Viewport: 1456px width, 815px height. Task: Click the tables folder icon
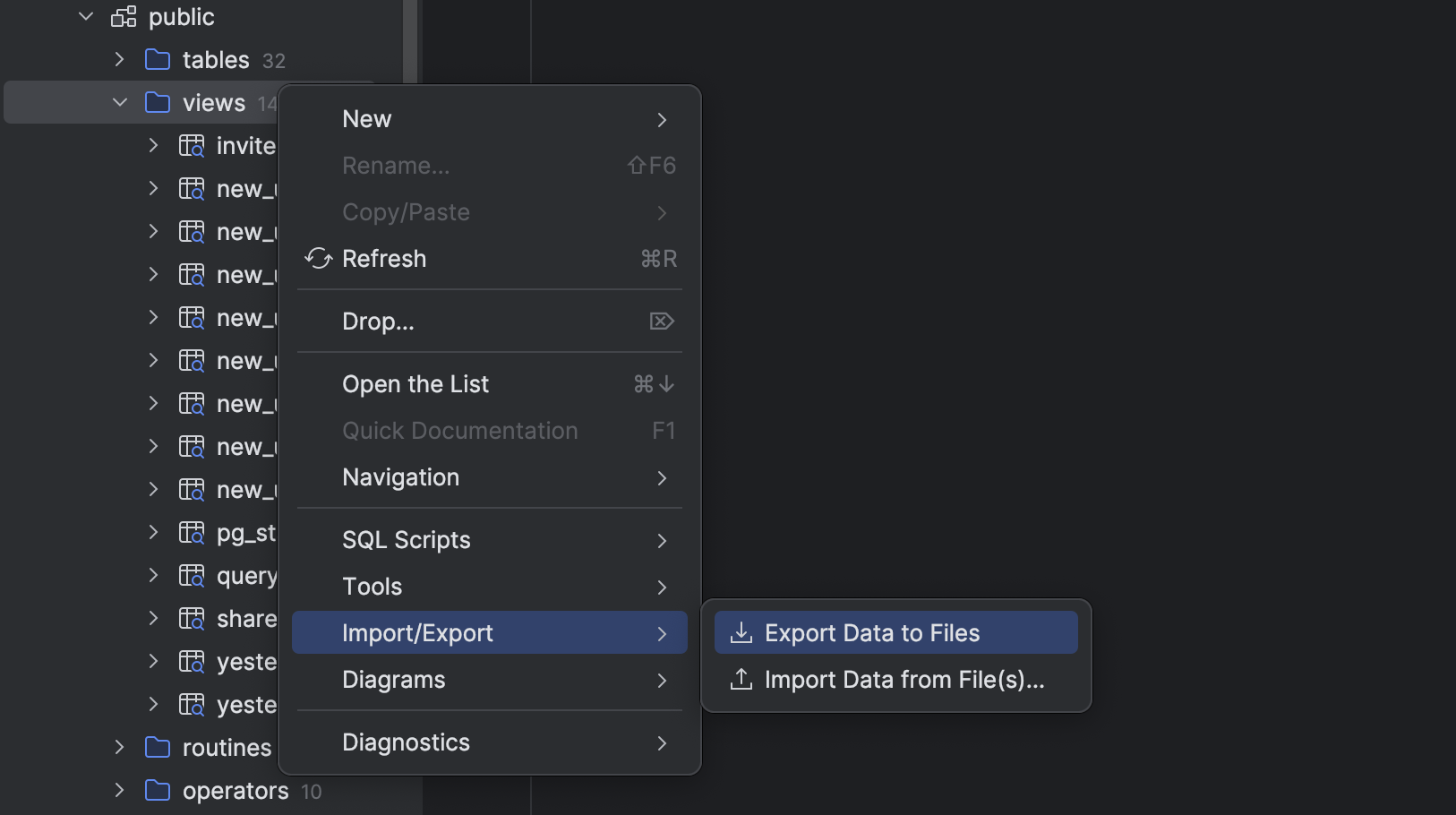158,60
